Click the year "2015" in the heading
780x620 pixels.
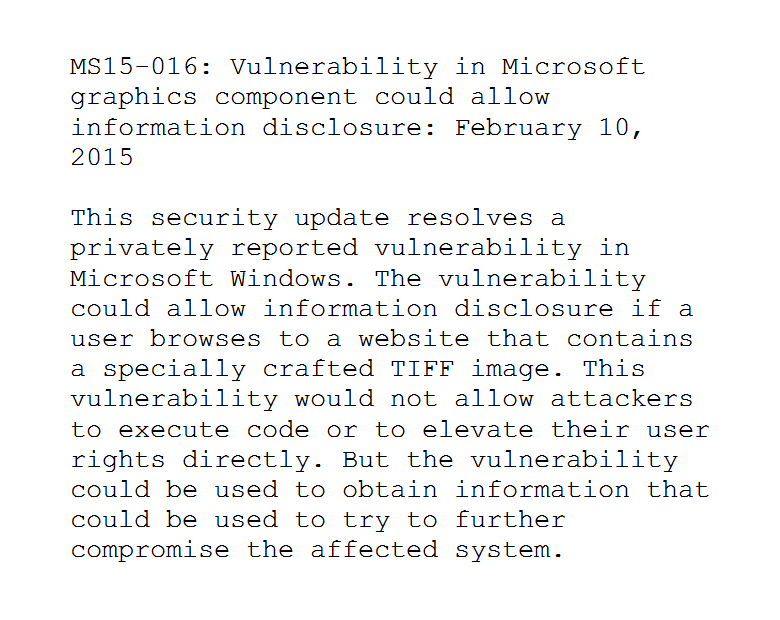pos(102,158)
